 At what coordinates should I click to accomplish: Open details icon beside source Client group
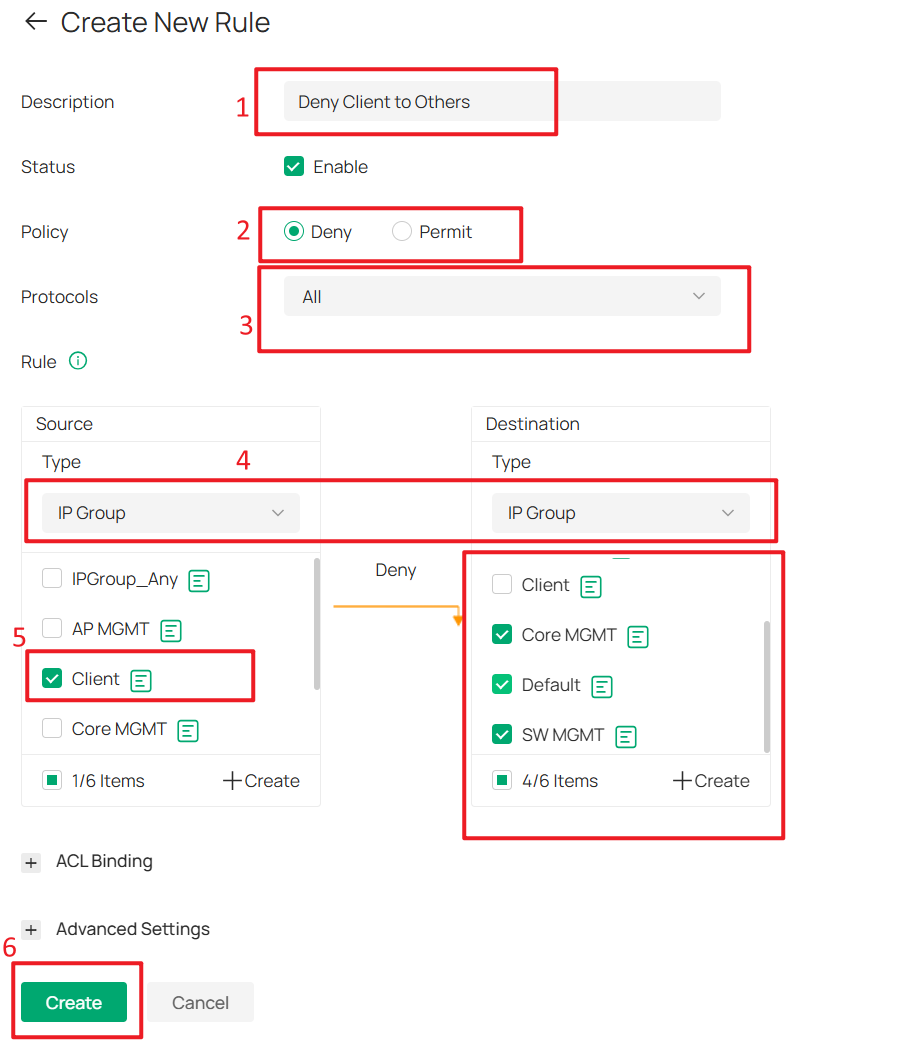[141, 681]
